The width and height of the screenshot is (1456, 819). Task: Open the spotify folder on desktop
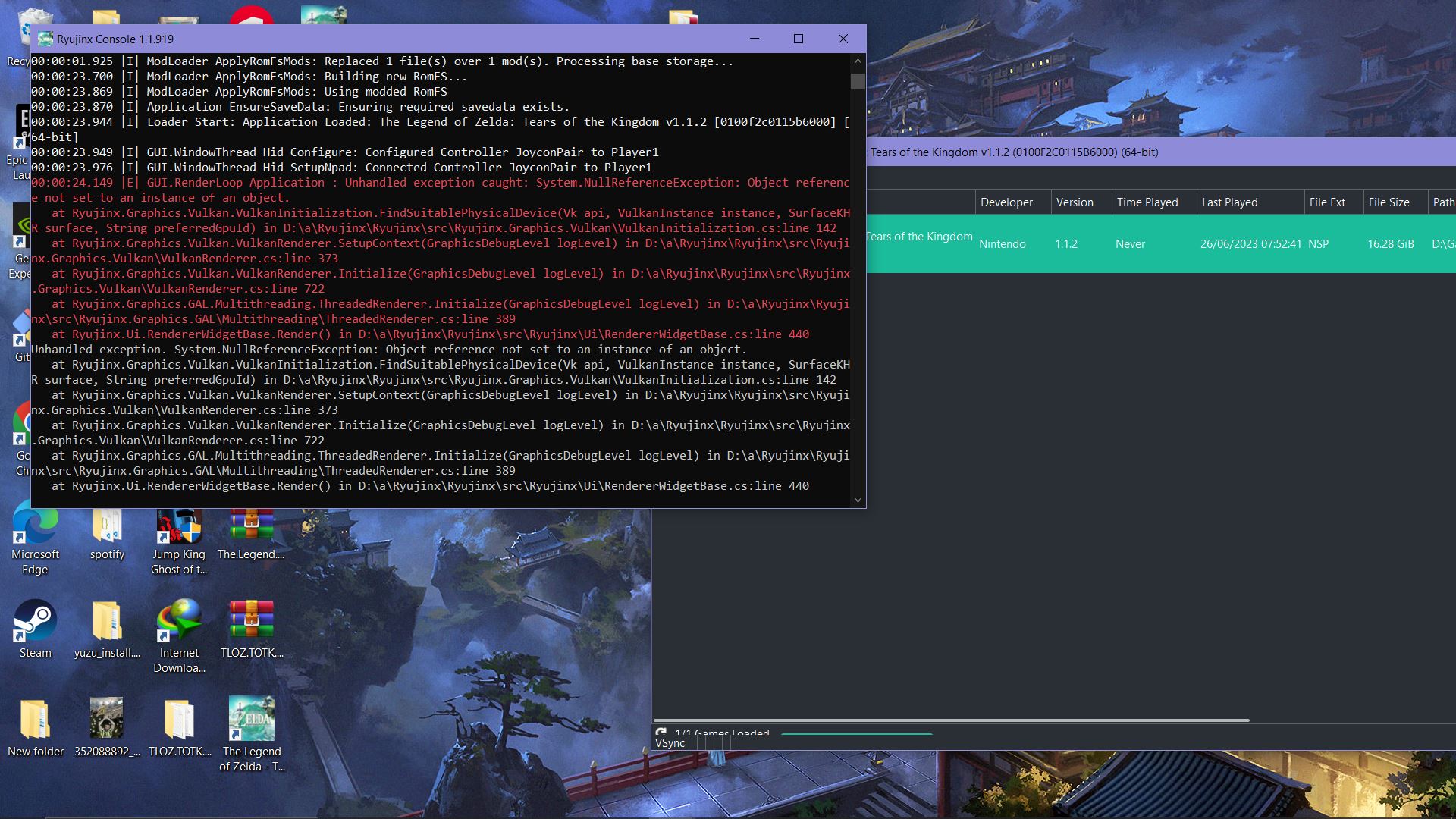coord(107,526)
